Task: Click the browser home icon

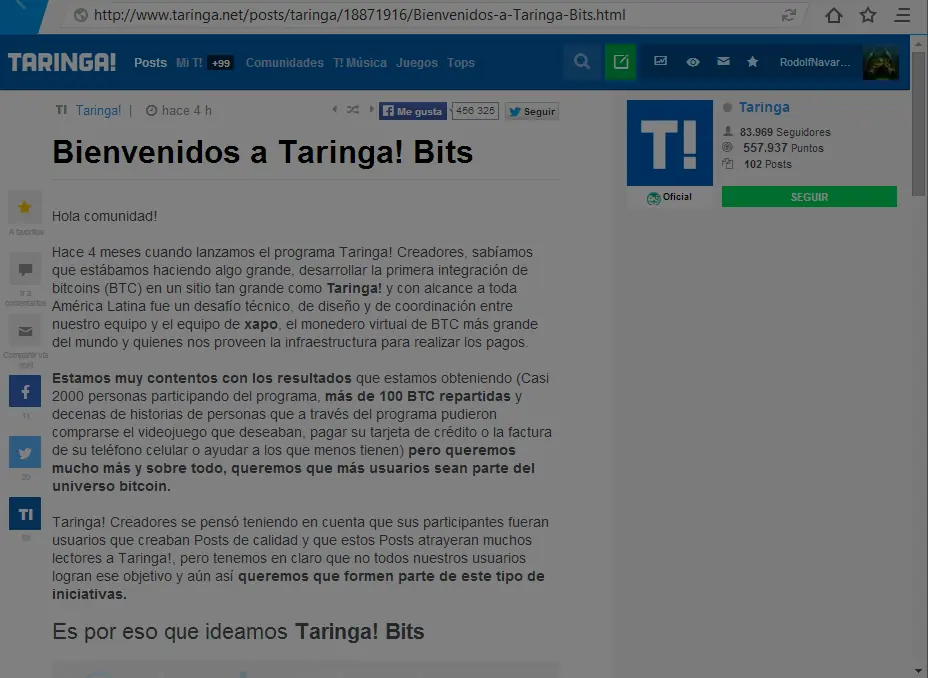Action: [x=834, y=15]
